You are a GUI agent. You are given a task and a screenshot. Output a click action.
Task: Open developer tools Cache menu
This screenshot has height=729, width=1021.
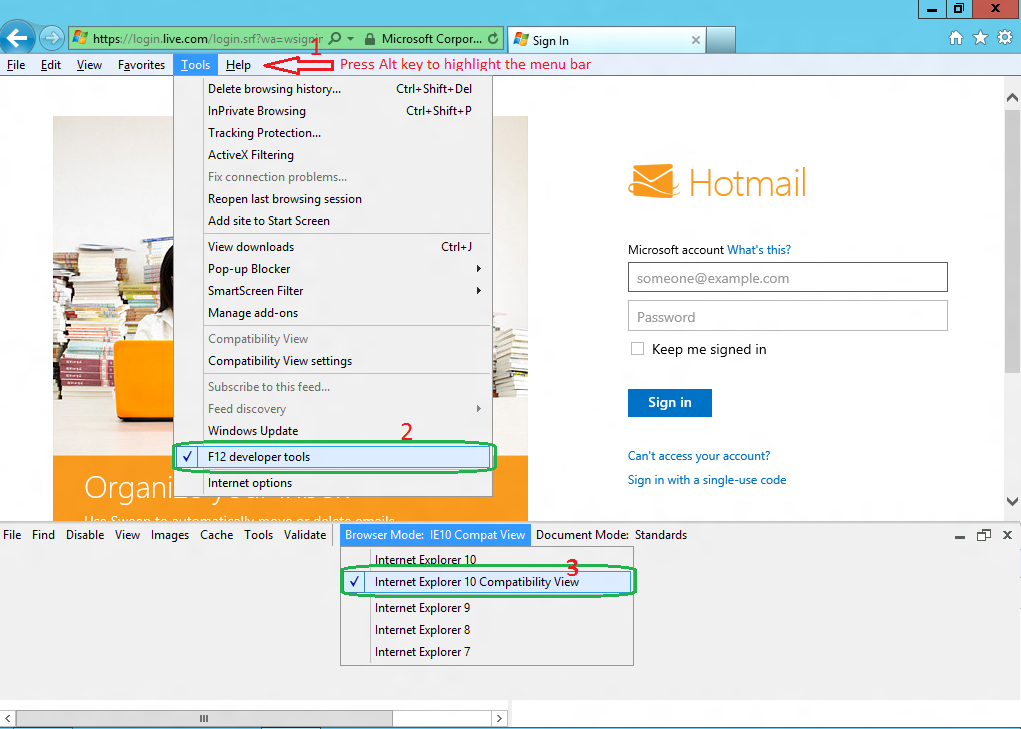pos(216,535)
